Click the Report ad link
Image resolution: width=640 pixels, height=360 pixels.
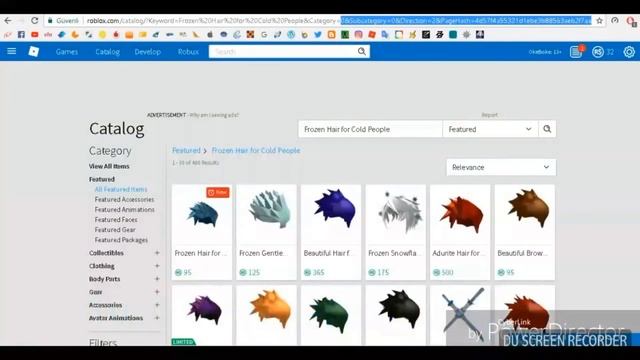489,115
